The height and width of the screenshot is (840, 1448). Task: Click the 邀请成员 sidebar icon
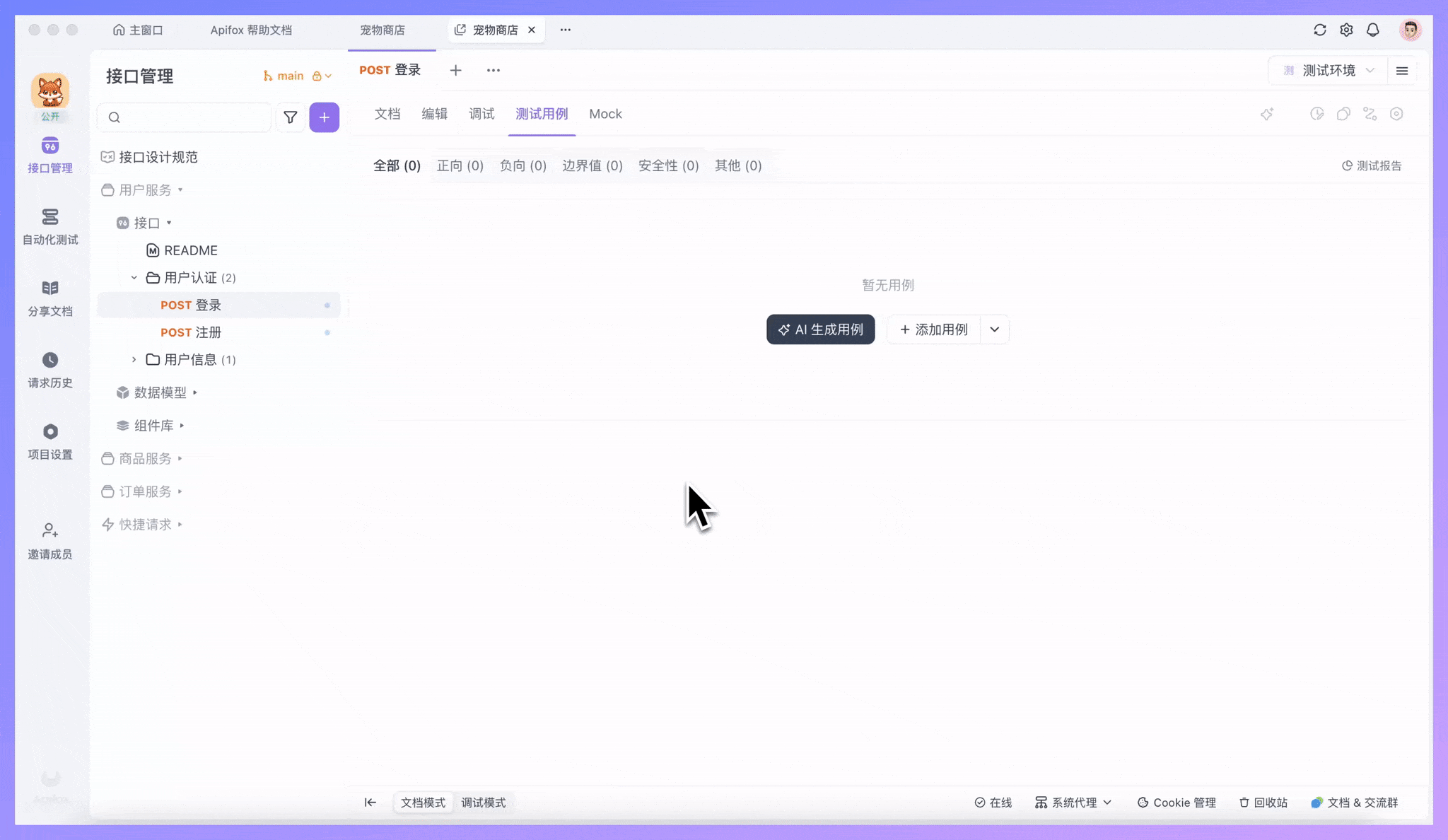[x=49, y=539]
